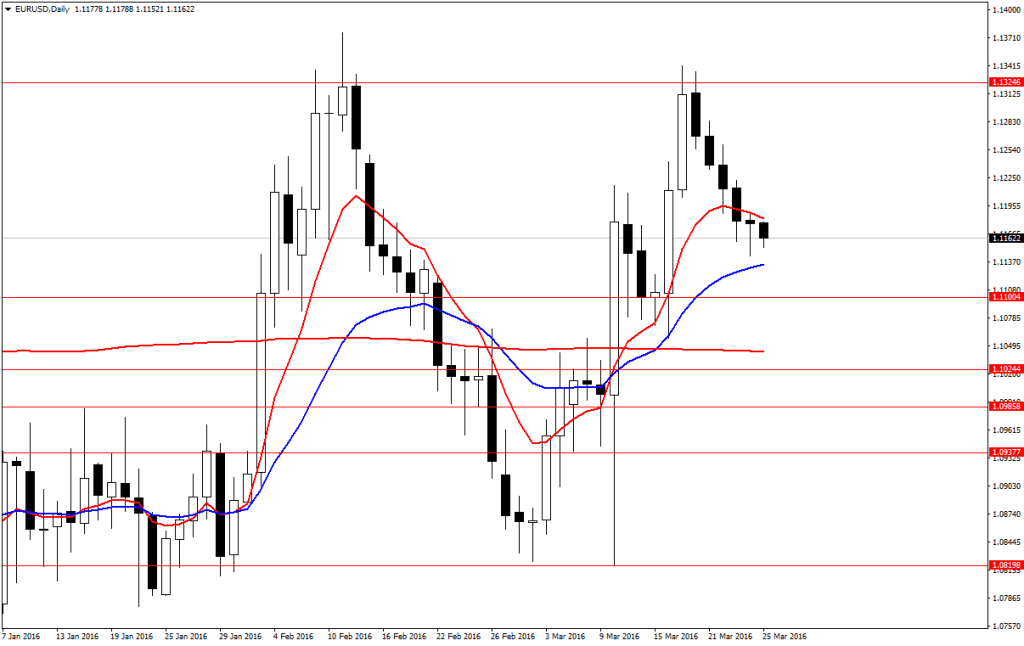The height and width of the screenshot is (646, 1024).
Task: Select the red 1.10244 price level tag
Action: [x=1006, y=369]
